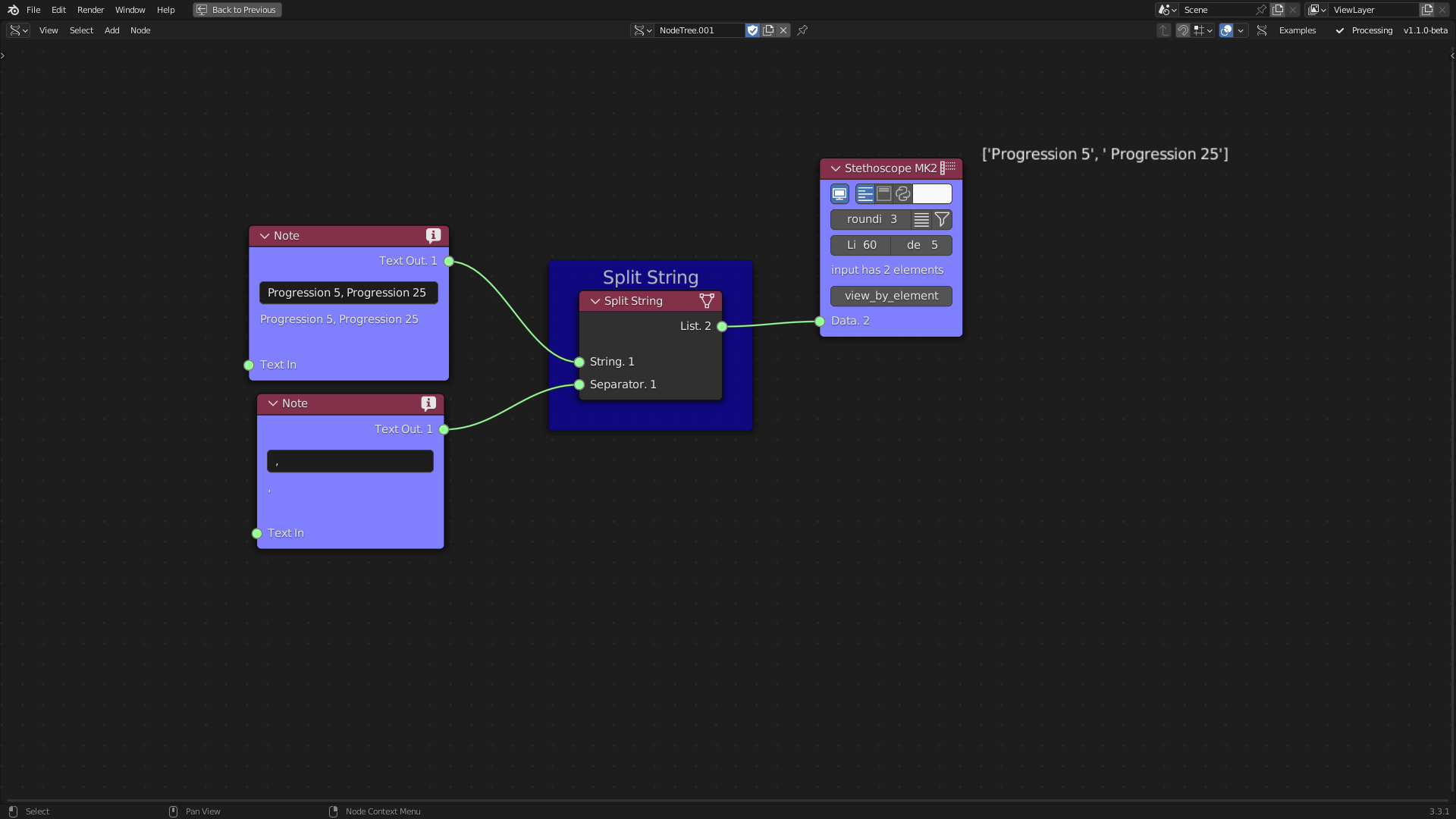Open the Add menu
Image resolution: width=1456 pixels, height=819 pixels.
(x=111, y=30)
